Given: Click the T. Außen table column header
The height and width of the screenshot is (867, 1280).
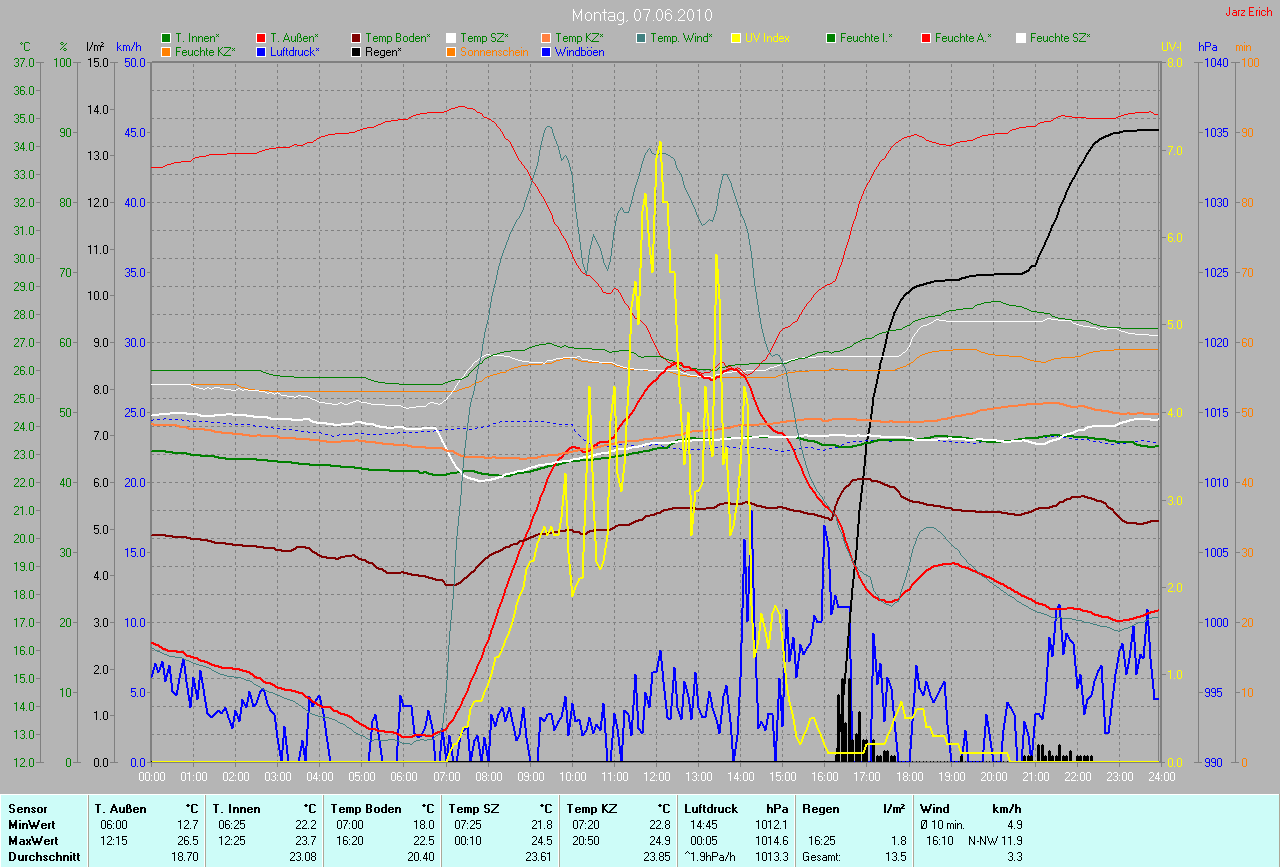Looking at the screenshot, I should click(120, 808).
